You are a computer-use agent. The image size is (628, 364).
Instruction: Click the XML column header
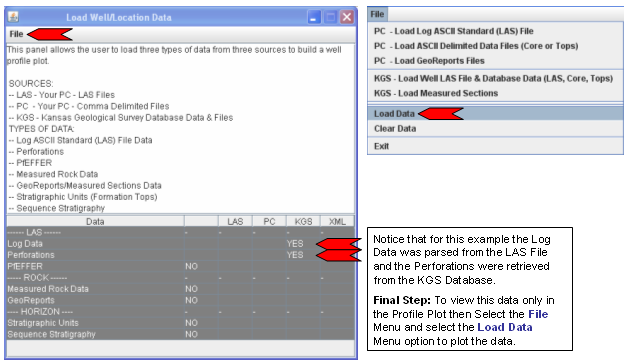(337, 221)
